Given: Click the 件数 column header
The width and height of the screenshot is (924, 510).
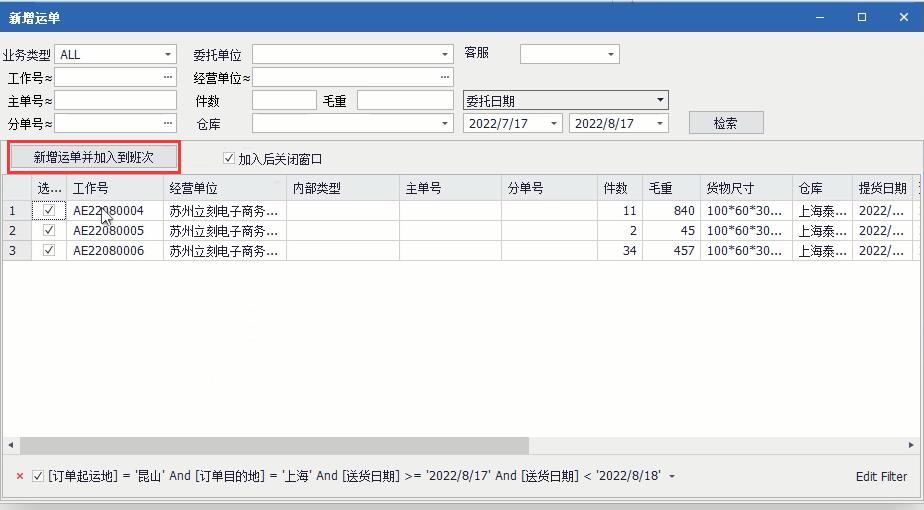Looking at the screenshot, I should pyautogui.click(x=615, y=188).
